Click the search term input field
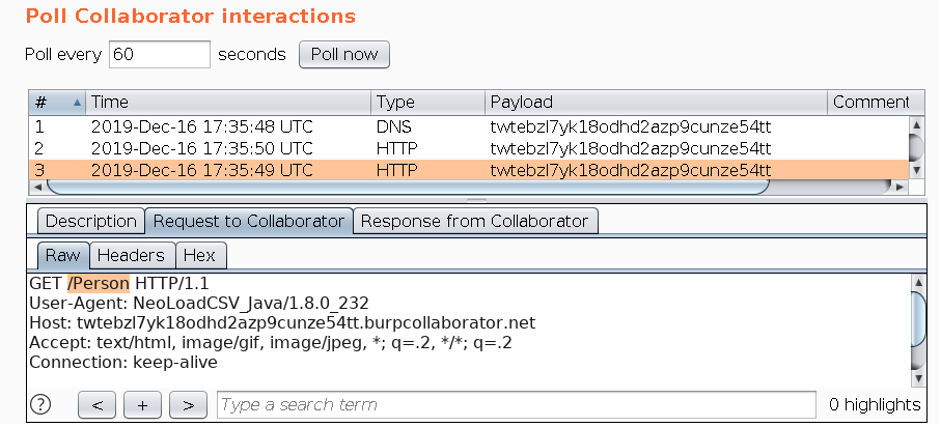This screenshot has height=424, width=939. pyautogui.click(x=515, y=405)
